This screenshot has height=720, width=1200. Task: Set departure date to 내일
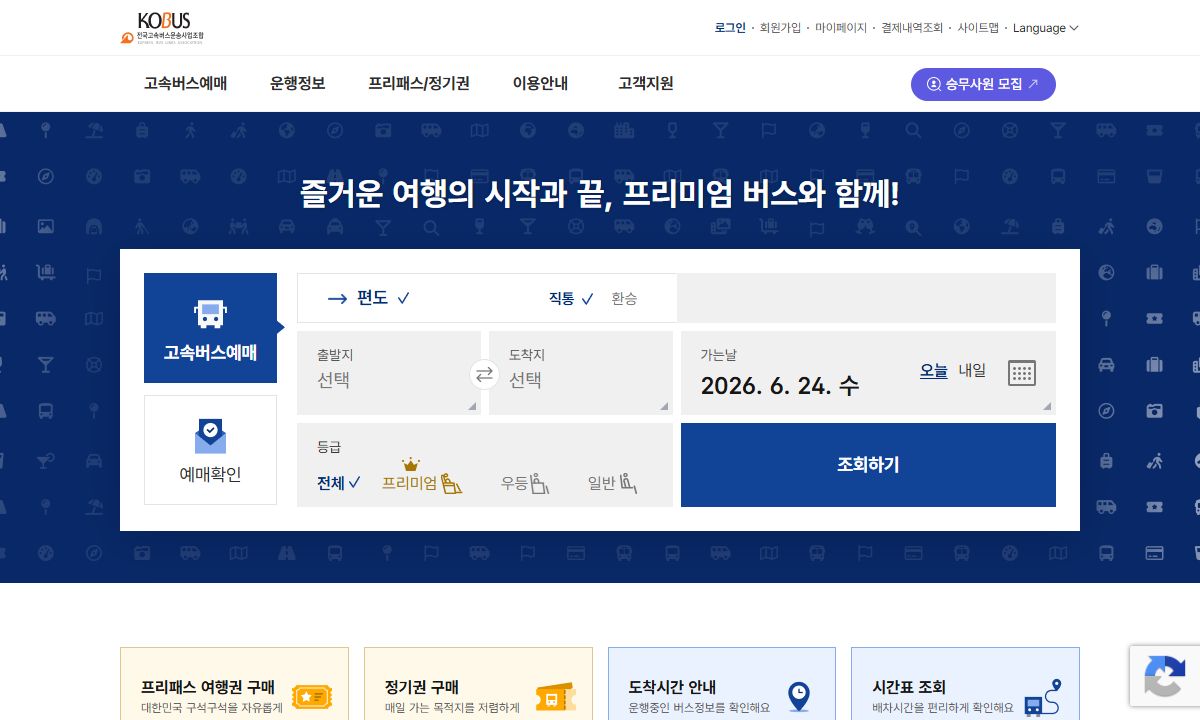972,370
